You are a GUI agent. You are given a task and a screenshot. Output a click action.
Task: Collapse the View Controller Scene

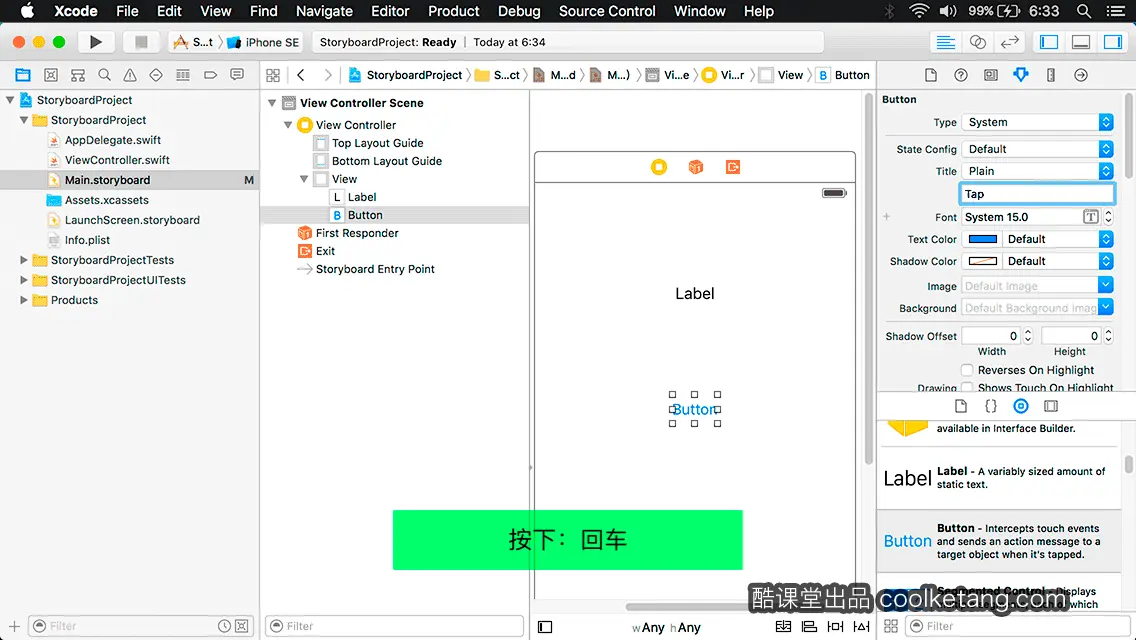click(272, 103)
